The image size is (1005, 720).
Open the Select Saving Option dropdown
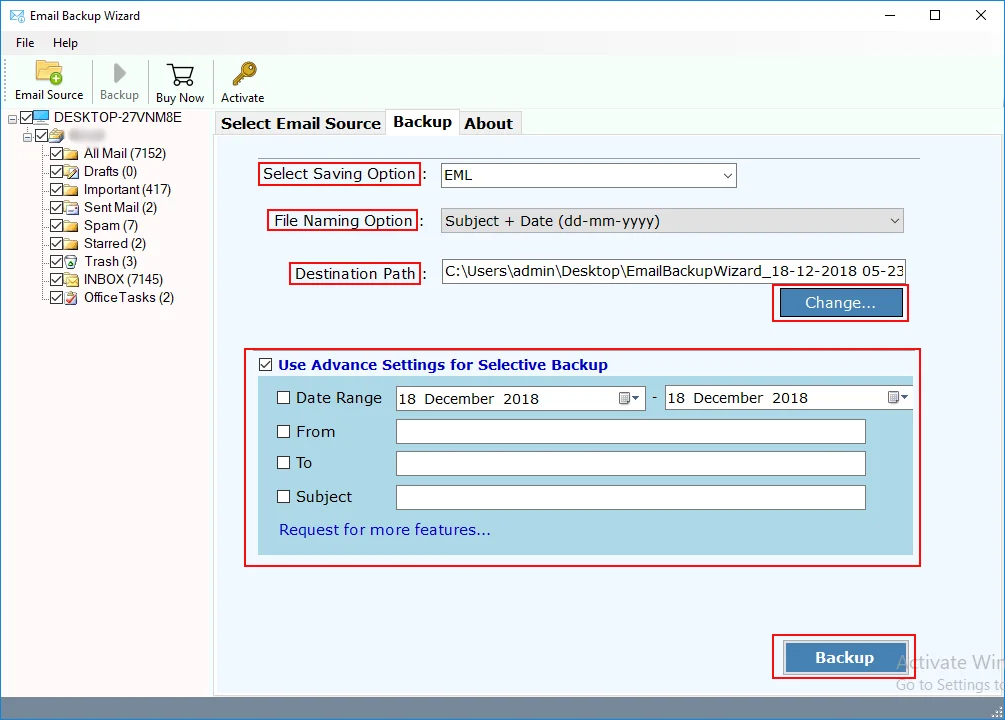(589, 175)
